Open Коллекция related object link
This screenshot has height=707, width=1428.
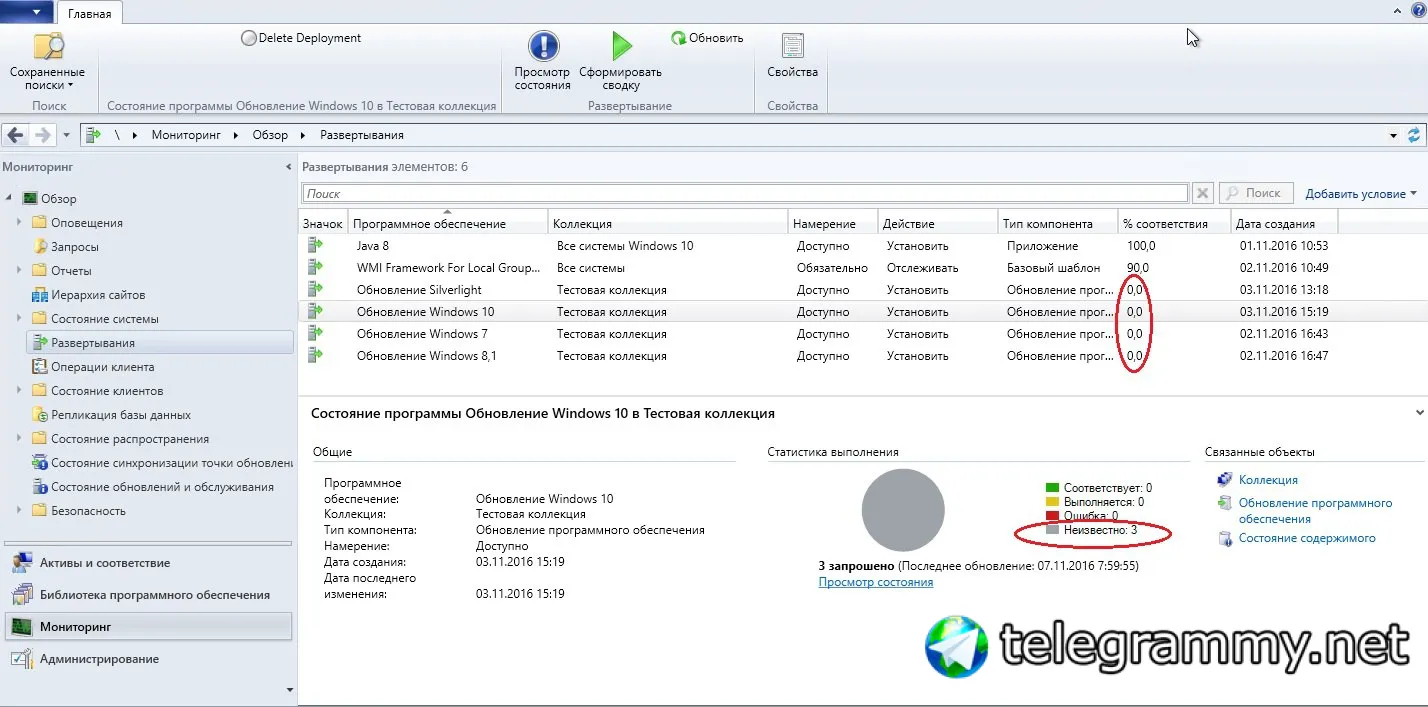pyautogui.click(x=1268, y=480)
